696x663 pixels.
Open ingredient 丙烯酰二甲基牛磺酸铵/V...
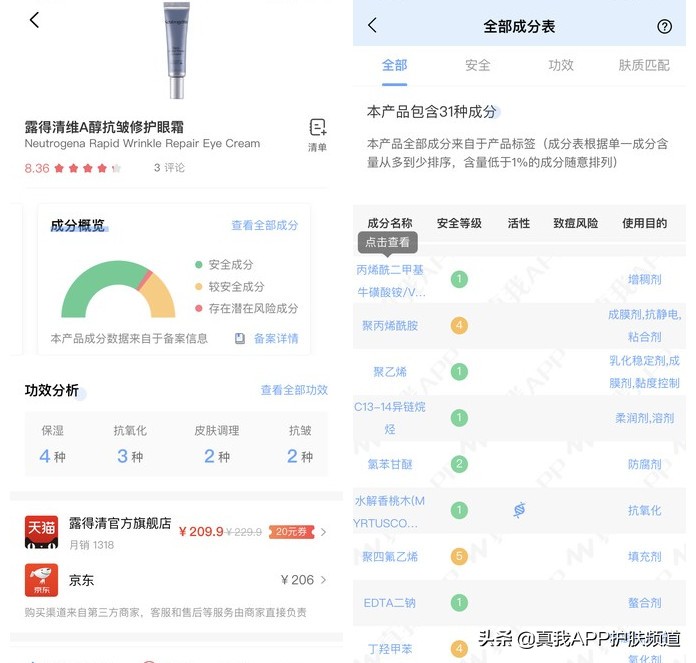coord(390,281)
